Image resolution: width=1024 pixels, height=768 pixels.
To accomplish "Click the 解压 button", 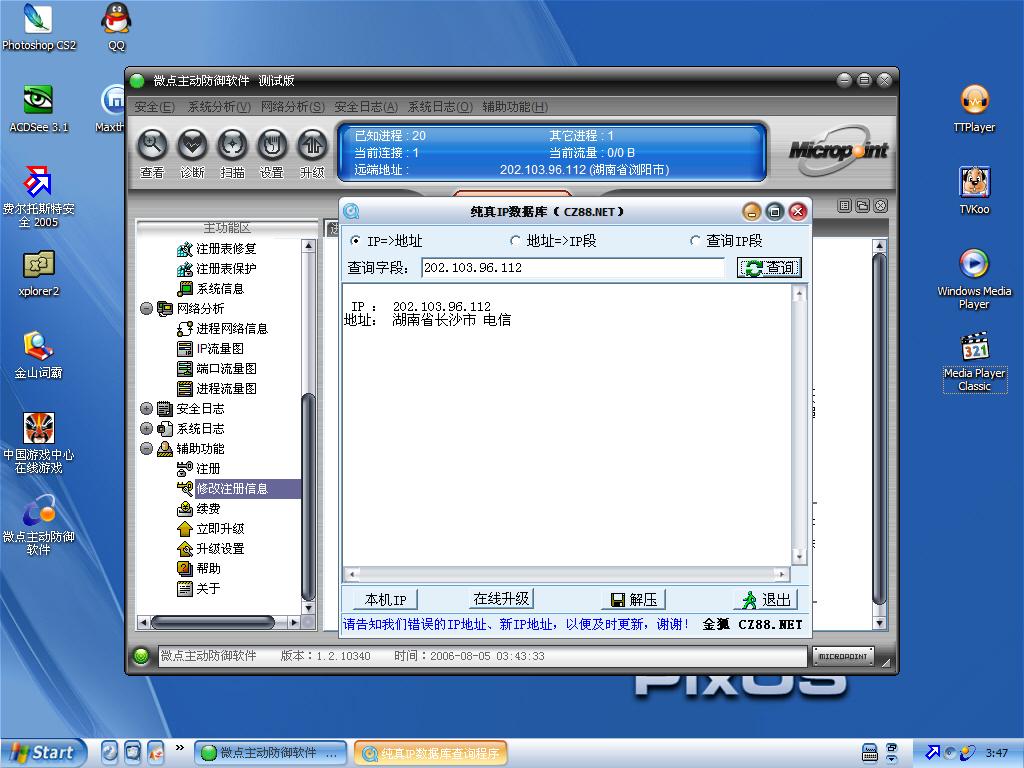I will [x=633, y=600].
